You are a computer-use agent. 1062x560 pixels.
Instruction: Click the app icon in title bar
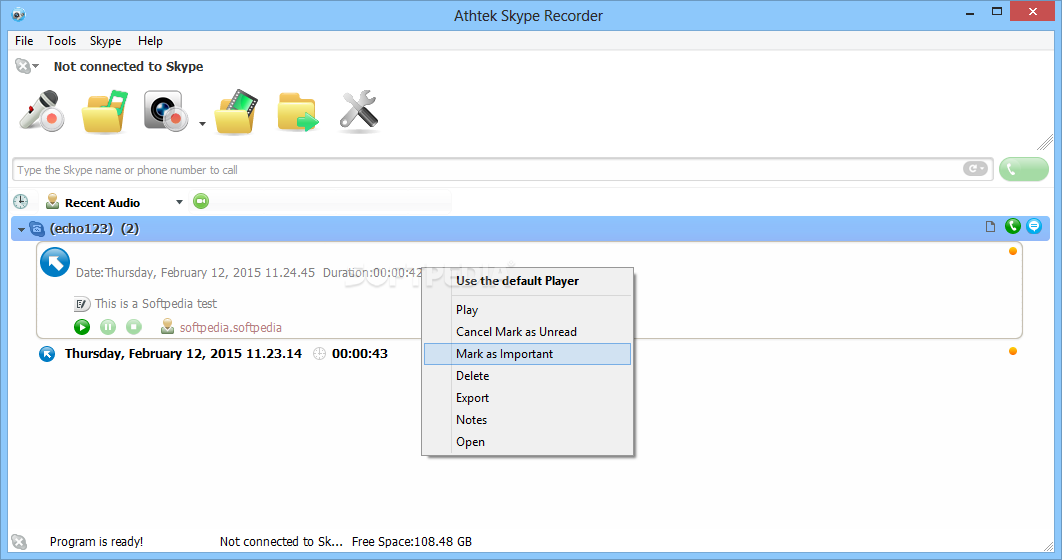point(18,15)
